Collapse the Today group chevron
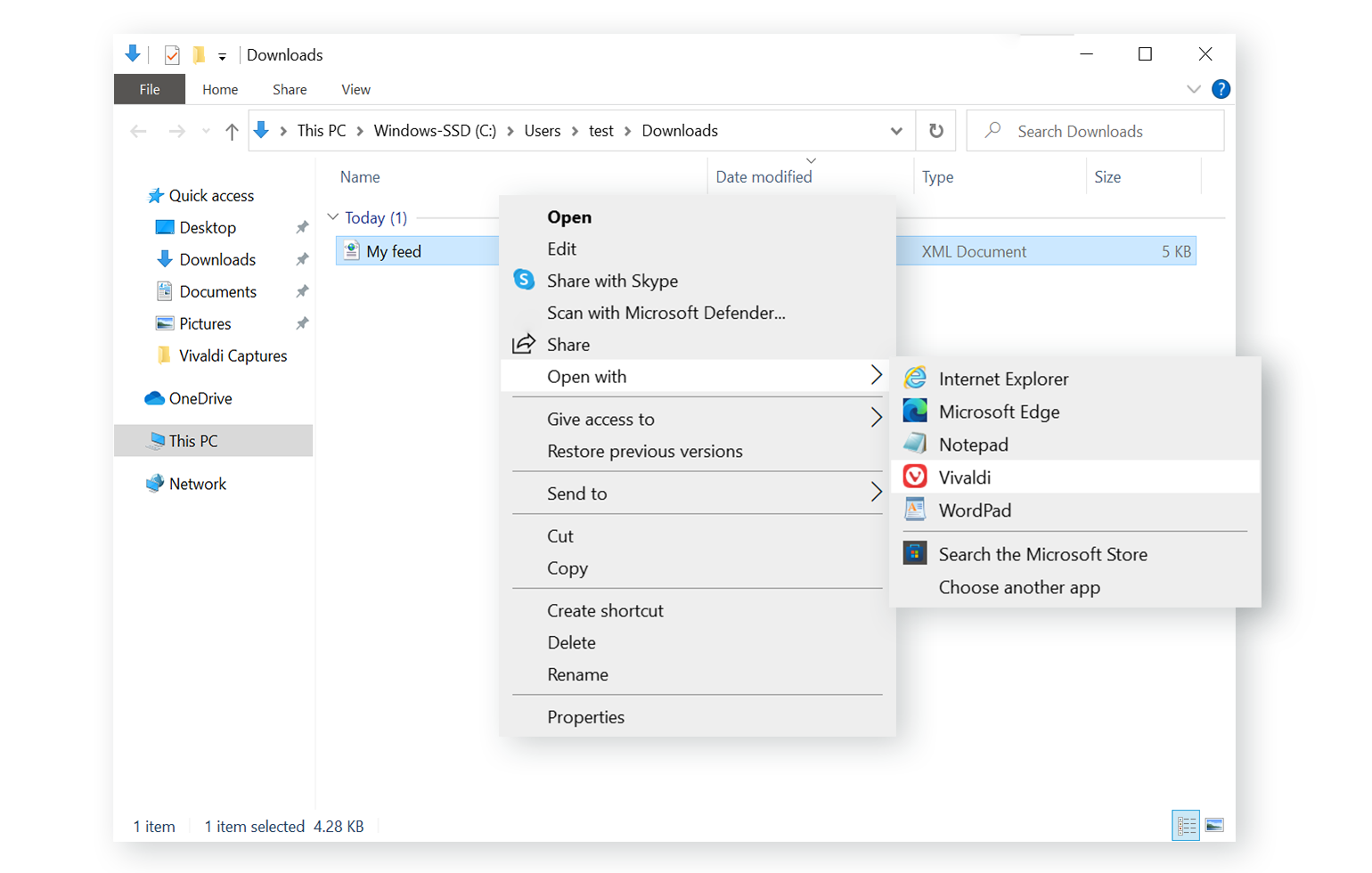 tap(333, 217)
